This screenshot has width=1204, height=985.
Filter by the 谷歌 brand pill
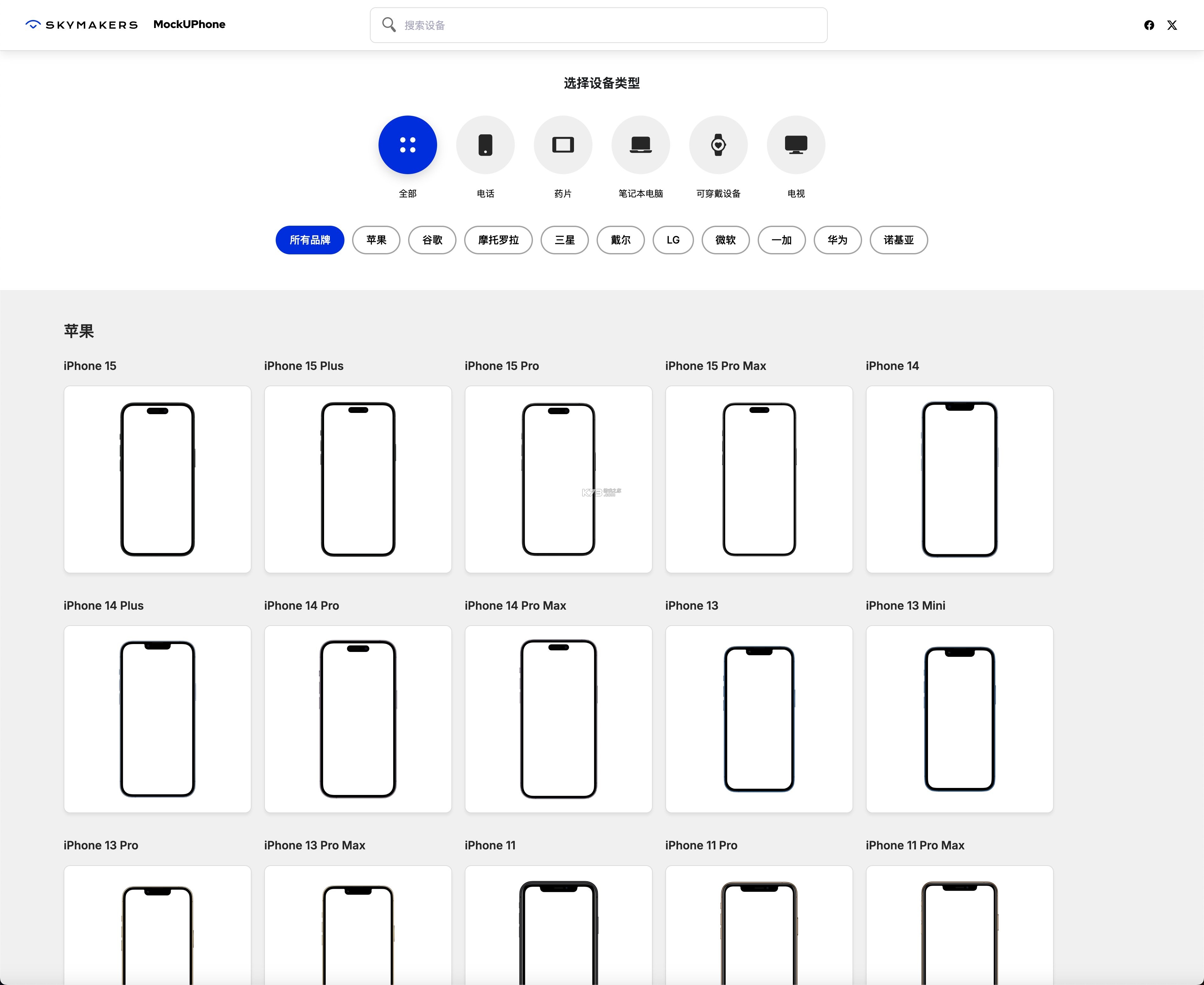432,240
